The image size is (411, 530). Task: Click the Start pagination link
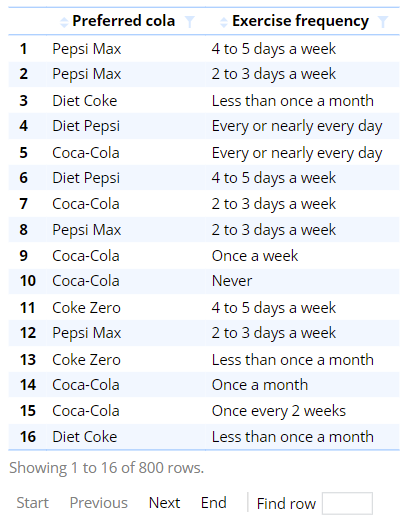32,503
